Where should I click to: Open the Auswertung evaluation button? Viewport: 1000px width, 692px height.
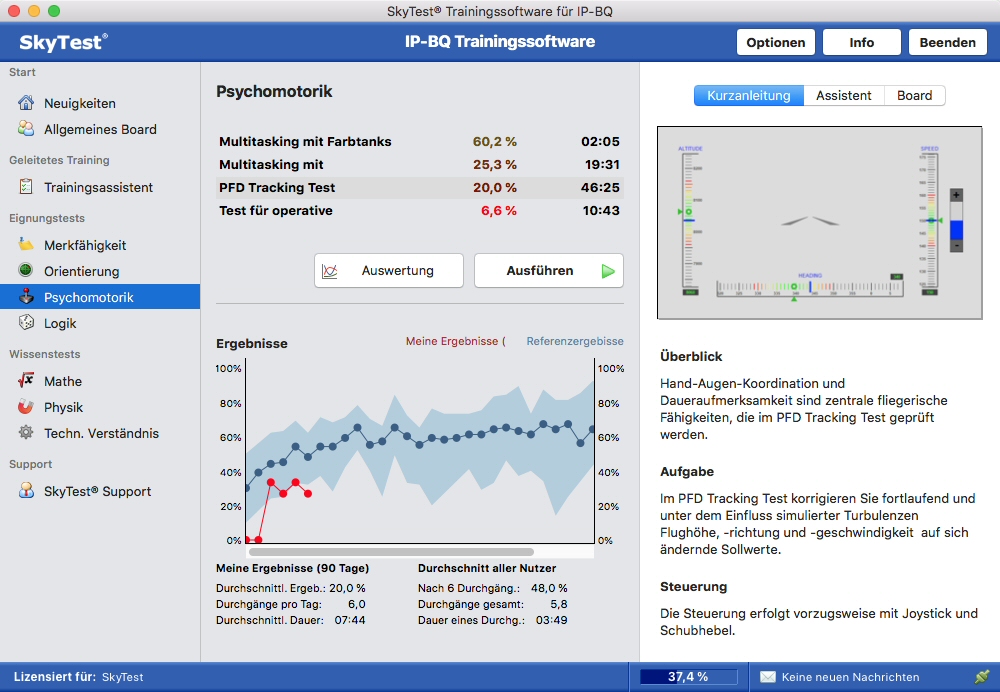click(389, 270)
